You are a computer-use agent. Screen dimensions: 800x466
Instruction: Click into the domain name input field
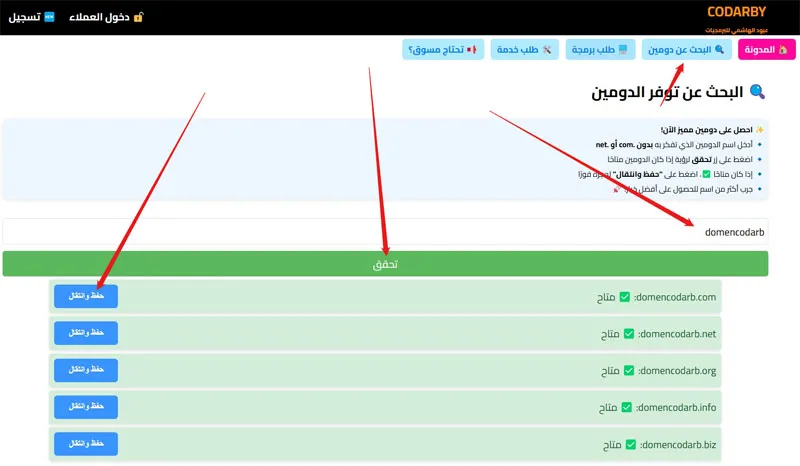(385, 232)
